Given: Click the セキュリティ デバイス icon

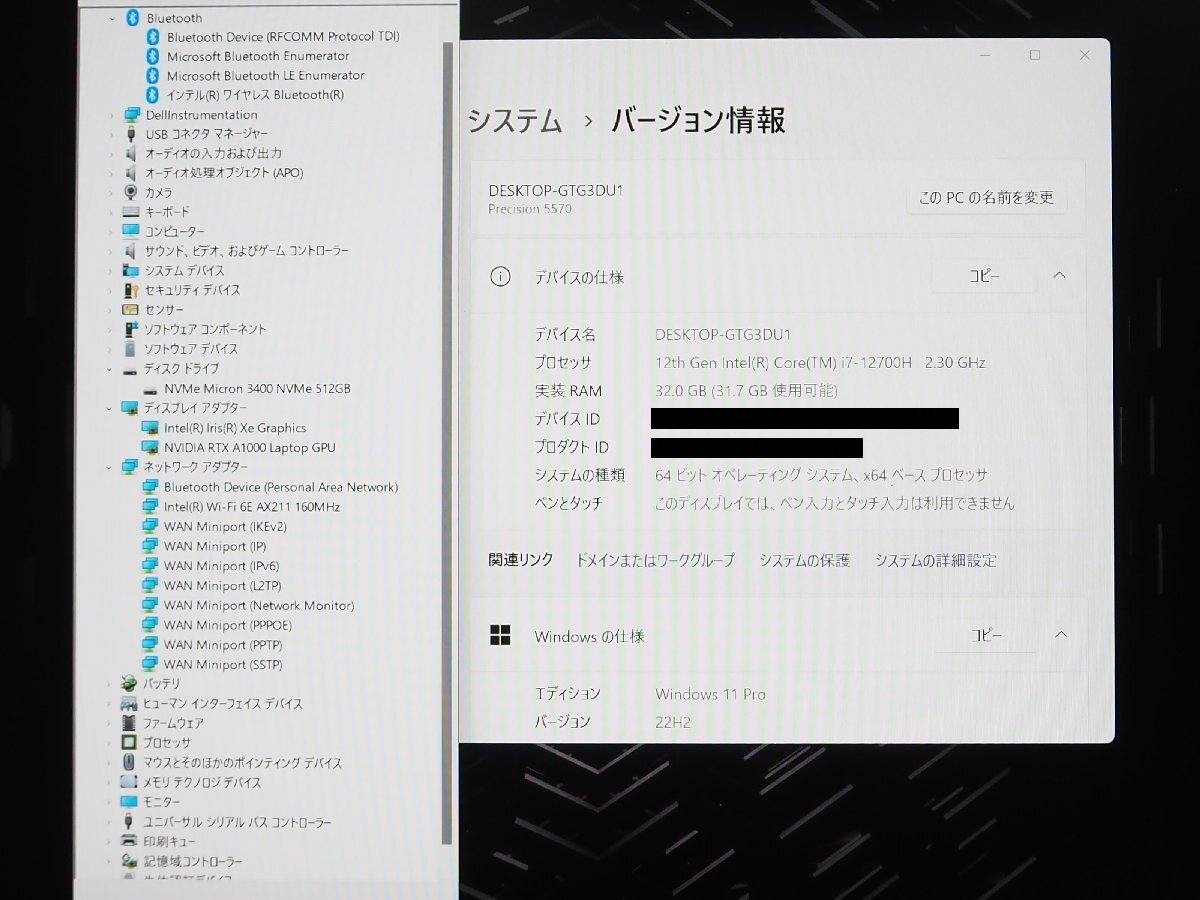Looking at the screenshot, I should (131, 290).
